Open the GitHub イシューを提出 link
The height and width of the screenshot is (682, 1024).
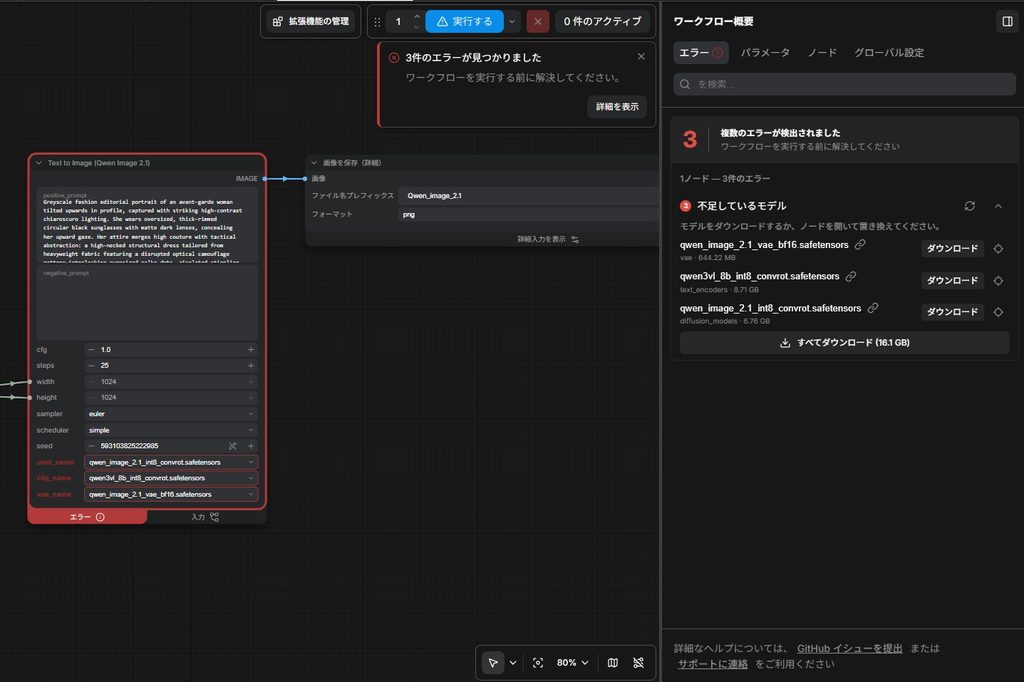(849, 648)
